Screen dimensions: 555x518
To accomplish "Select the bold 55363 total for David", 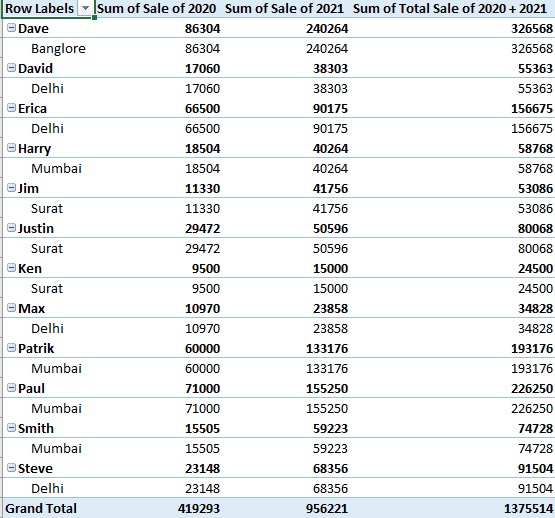I will pos(535,69).
